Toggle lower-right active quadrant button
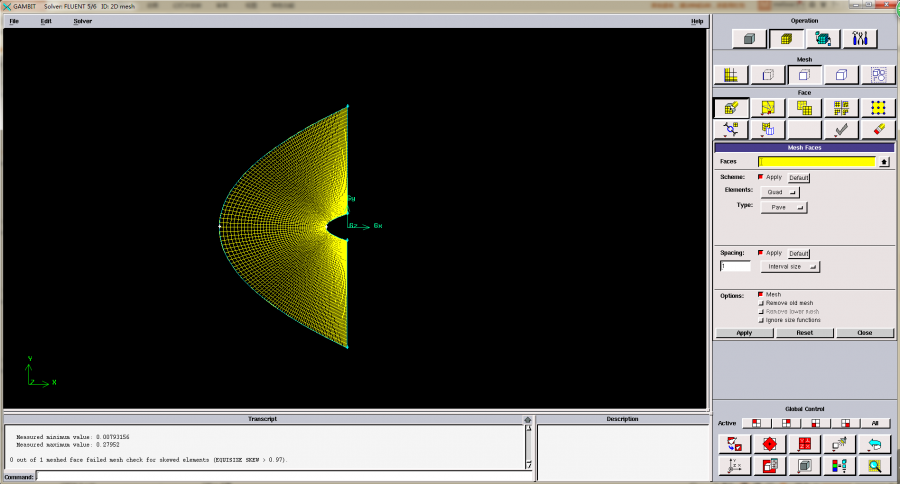 point(845,423)
